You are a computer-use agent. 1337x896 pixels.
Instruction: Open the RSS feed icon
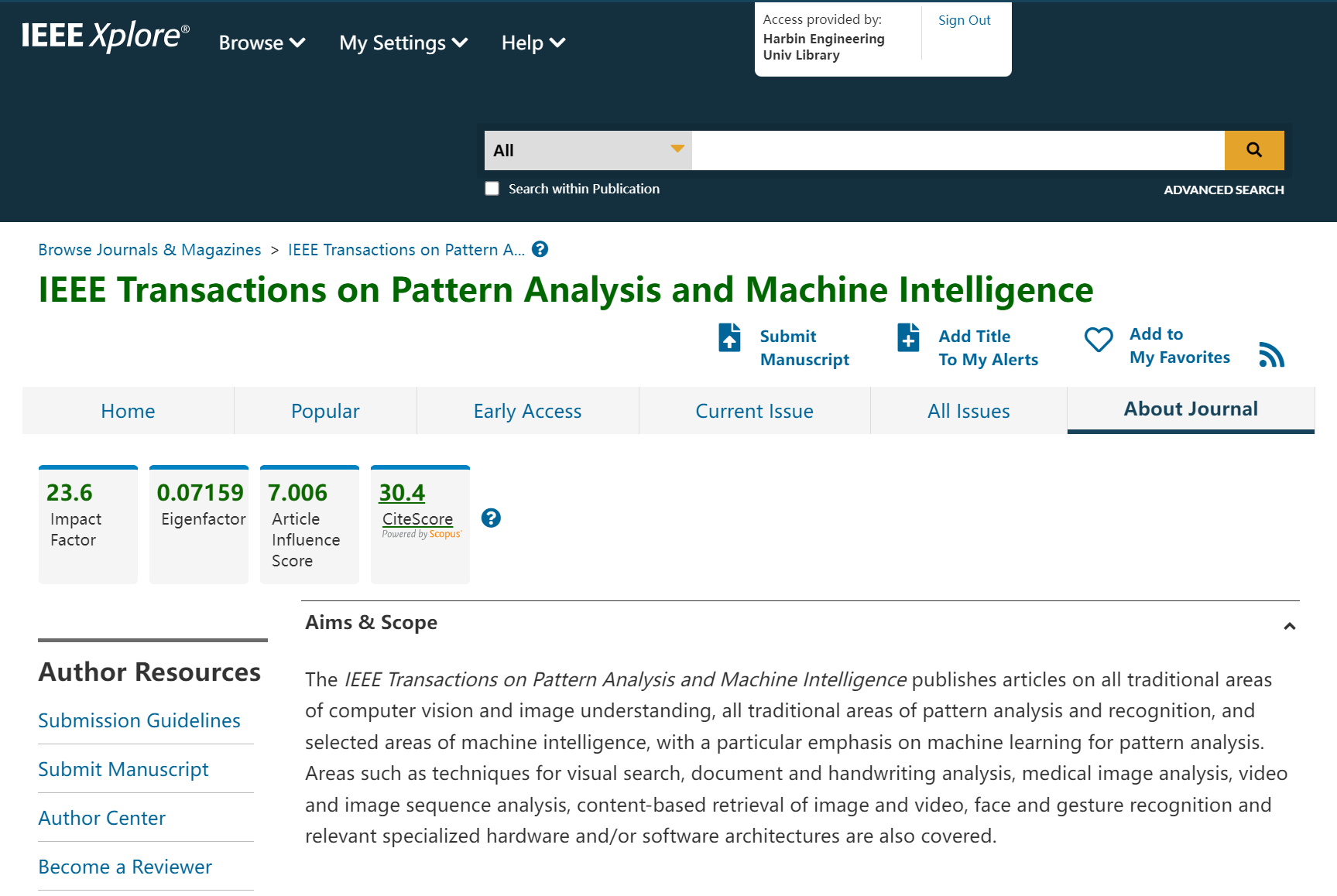click(1270, 354)
